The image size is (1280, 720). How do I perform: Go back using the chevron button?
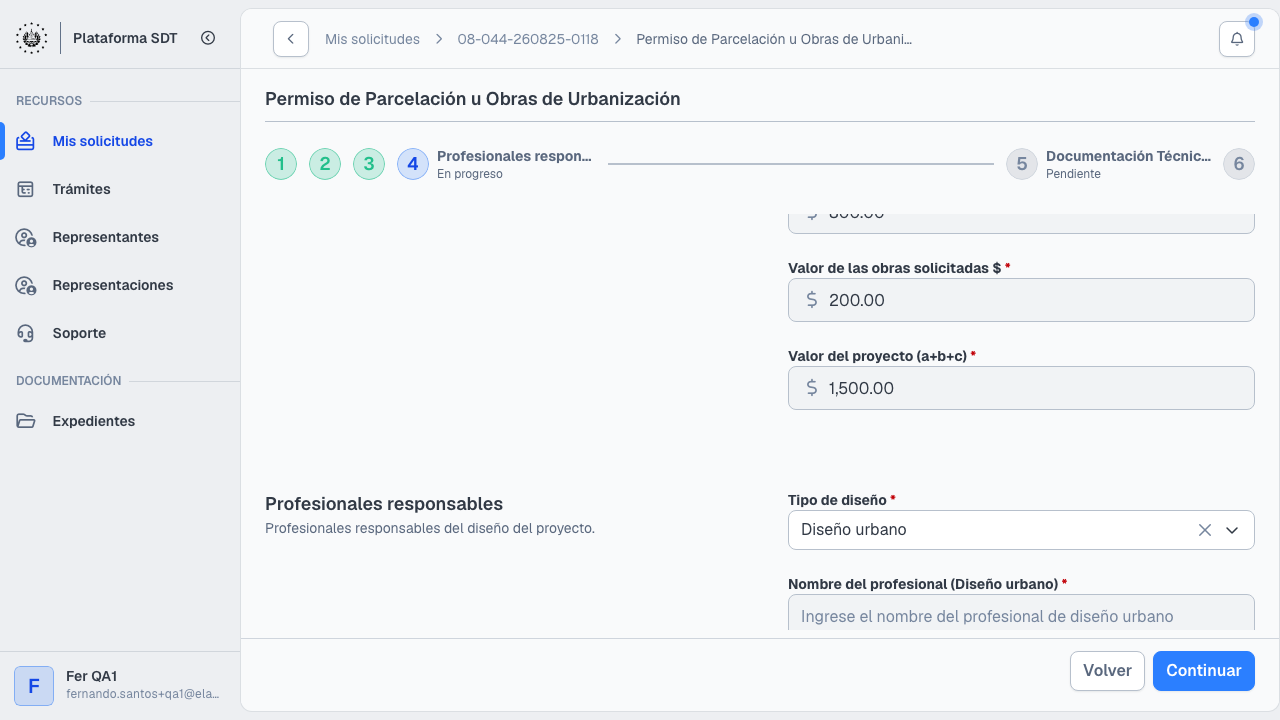click(291, 39)
